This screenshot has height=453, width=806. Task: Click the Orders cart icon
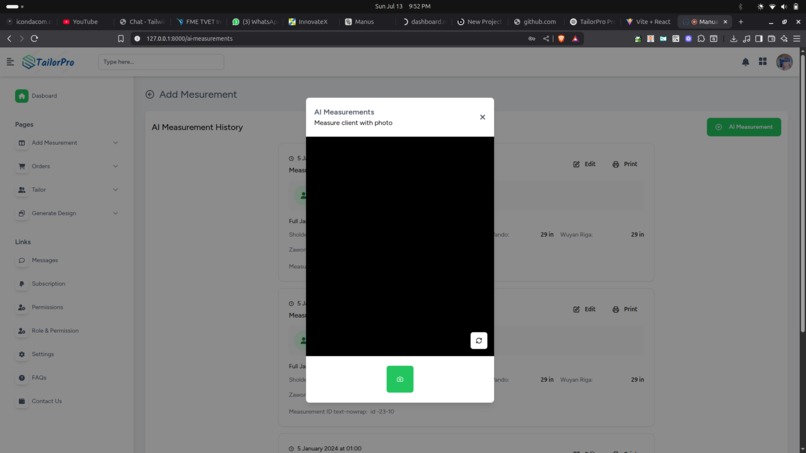(x=22, y=166)
